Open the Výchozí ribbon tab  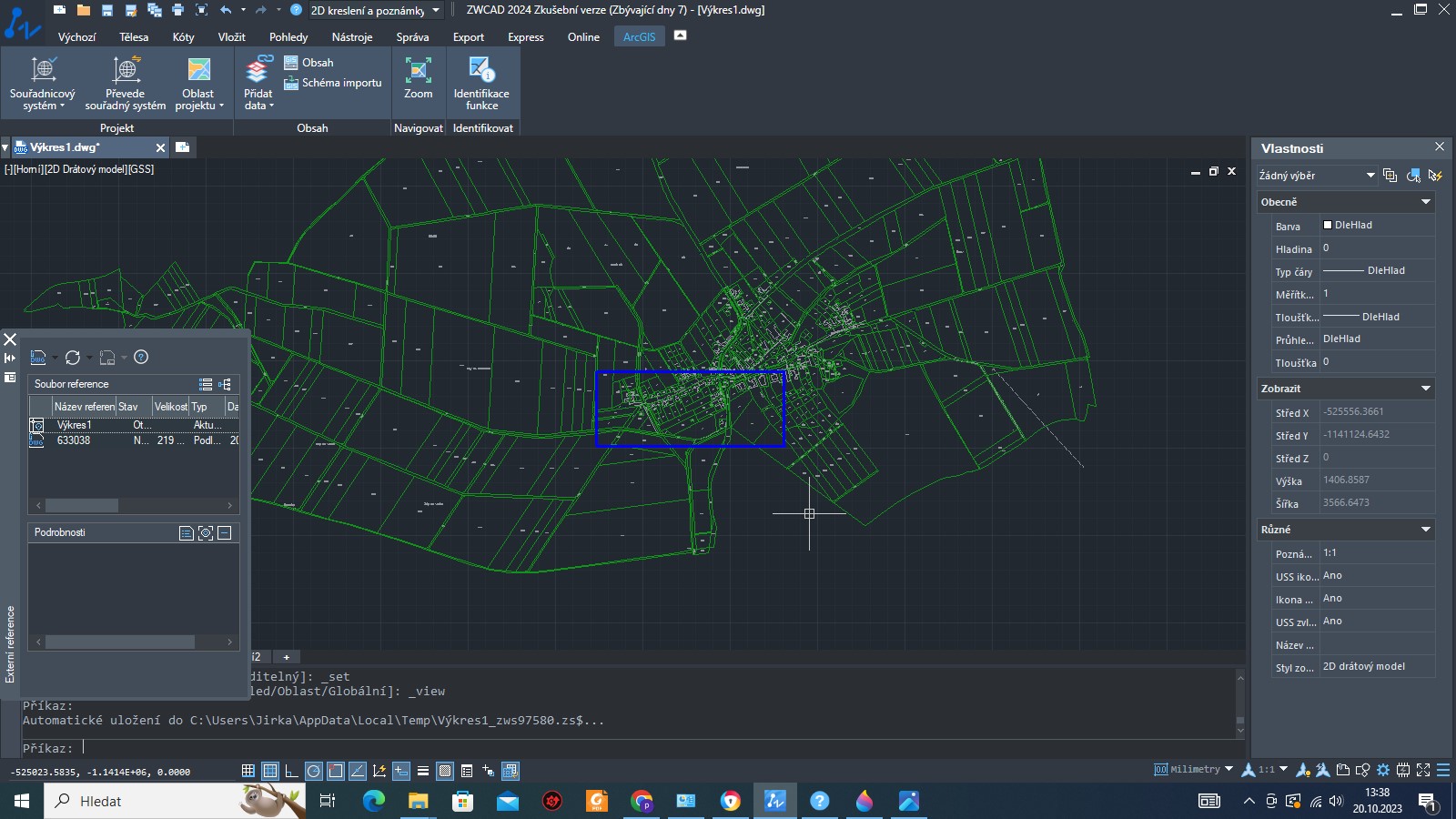[76, 37]
